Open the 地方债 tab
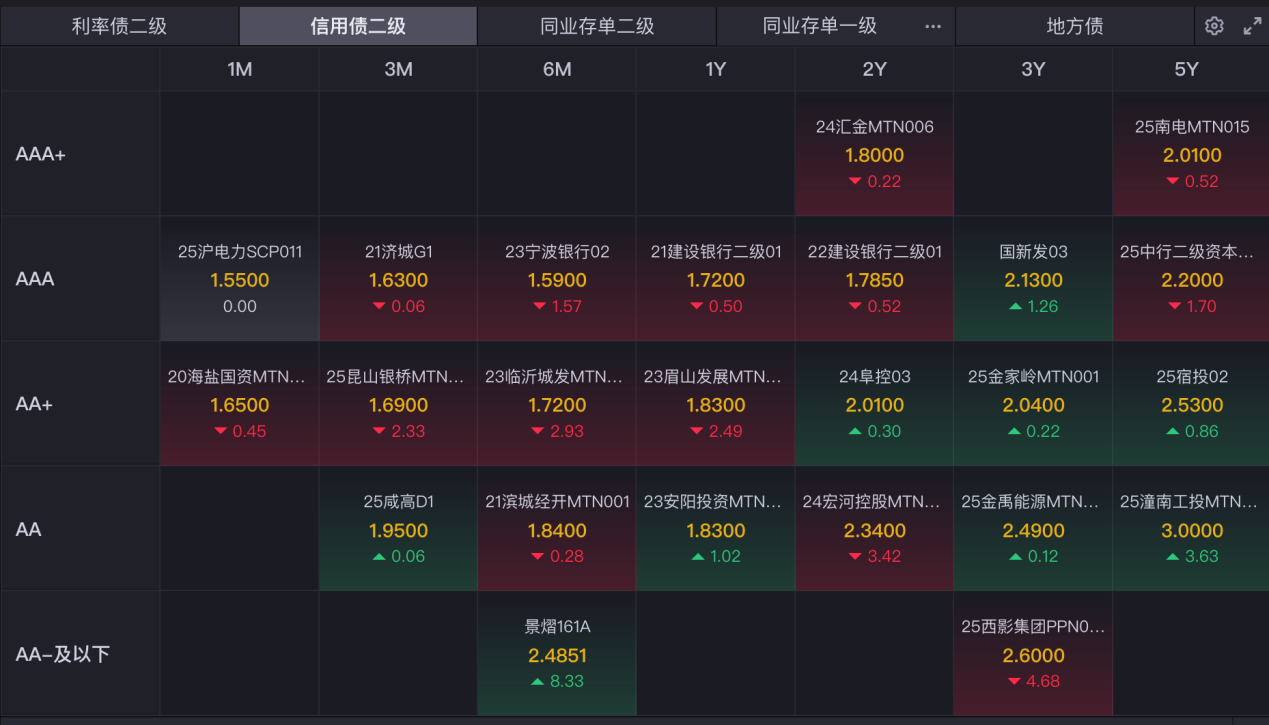The height and width of the screenshot is (725, 1269). pos(1074,26)
